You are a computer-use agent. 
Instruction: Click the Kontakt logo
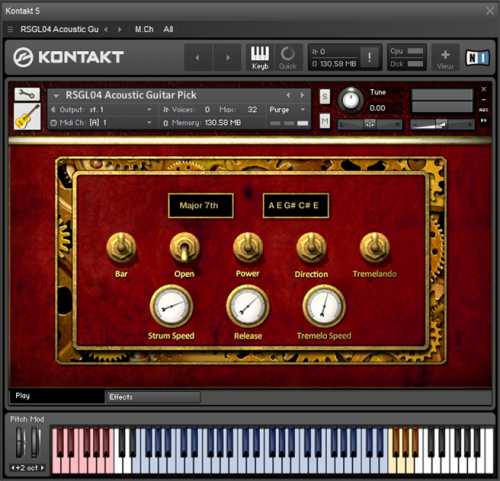69,57
